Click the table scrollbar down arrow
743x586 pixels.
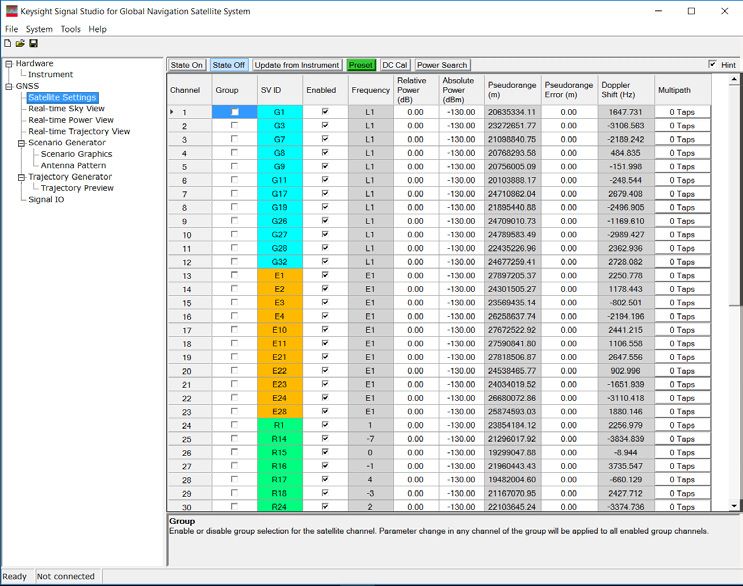(734, 506)
